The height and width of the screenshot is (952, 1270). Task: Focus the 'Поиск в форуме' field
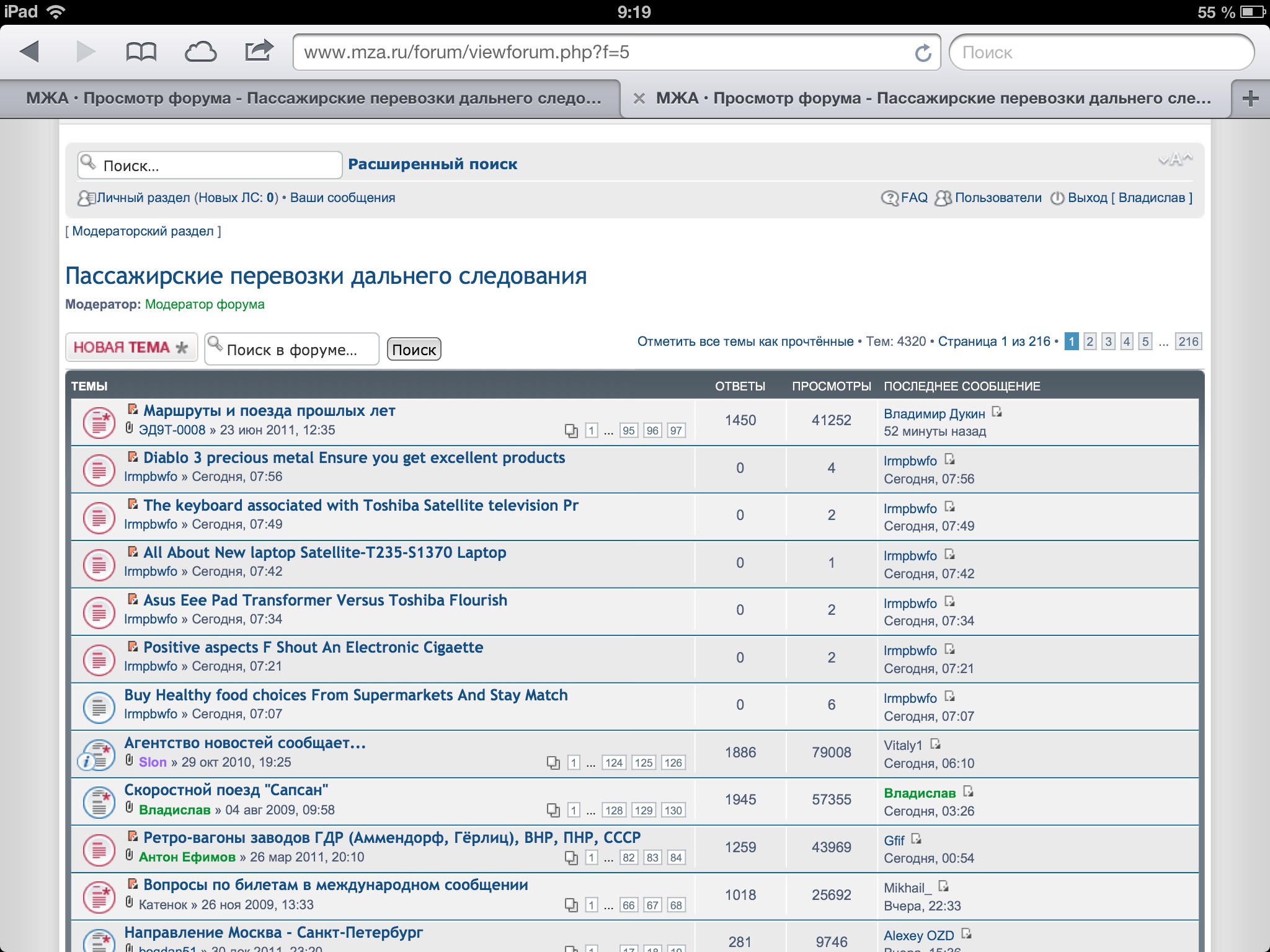click(291, 350)
